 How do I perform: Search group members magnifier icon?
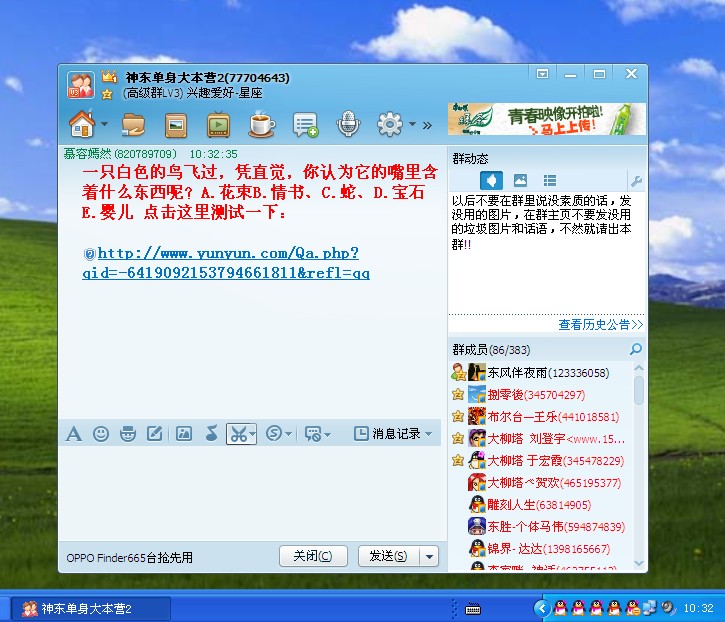(x=636, y=349)
